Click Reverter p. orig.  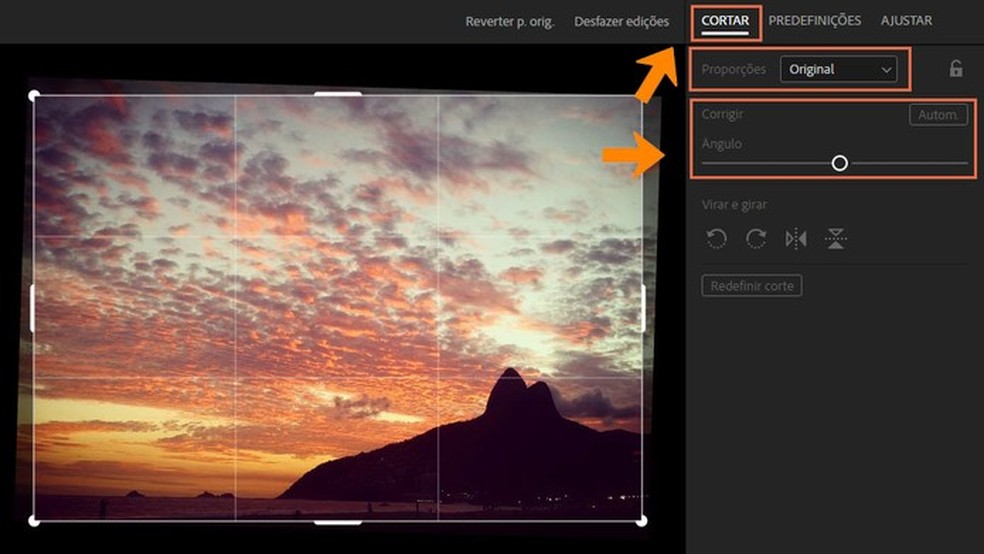point(510,22)
